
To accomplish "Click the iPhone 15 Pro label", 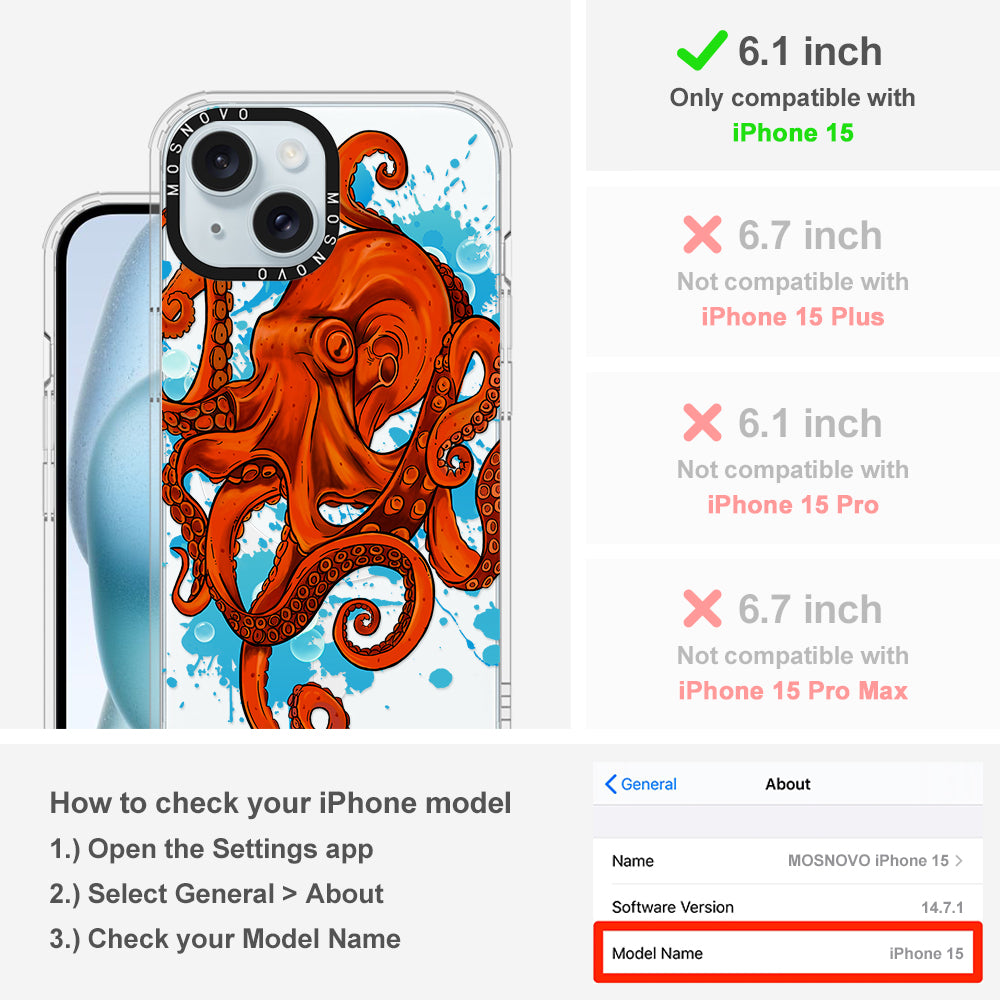I will pos(793,504).
